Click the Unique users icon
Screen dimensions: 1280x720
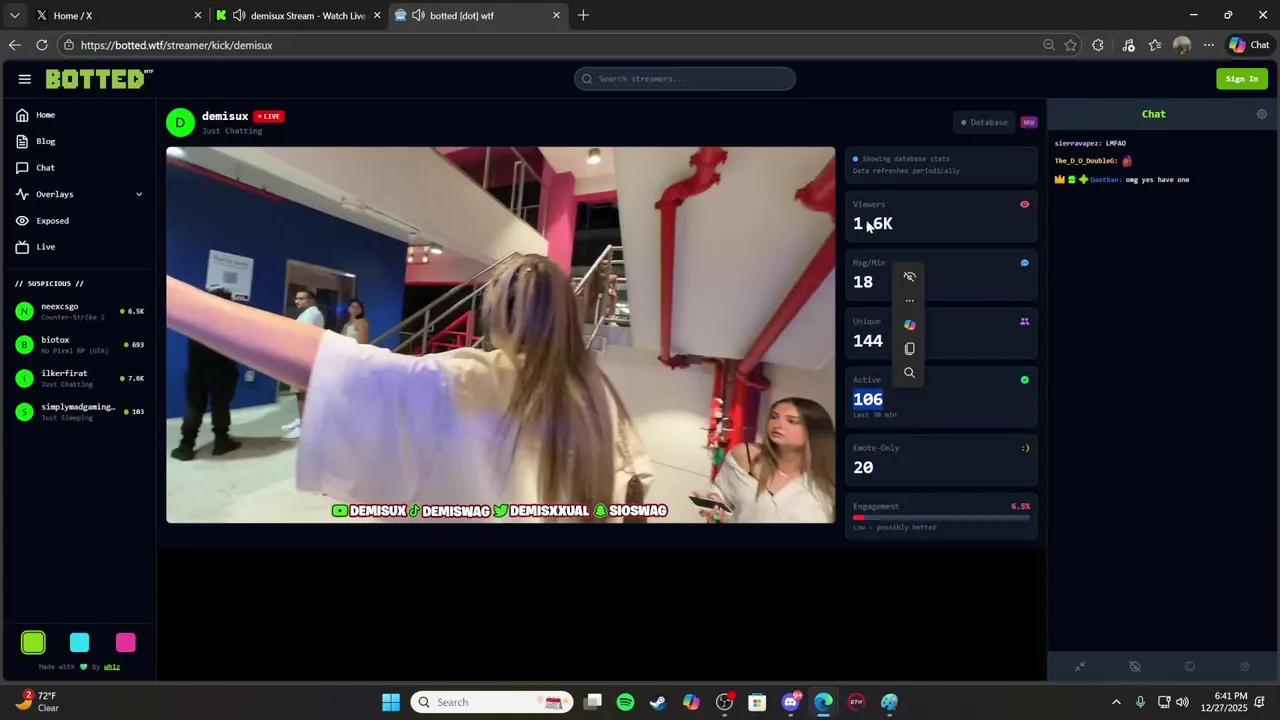[x=1024, y=321]
